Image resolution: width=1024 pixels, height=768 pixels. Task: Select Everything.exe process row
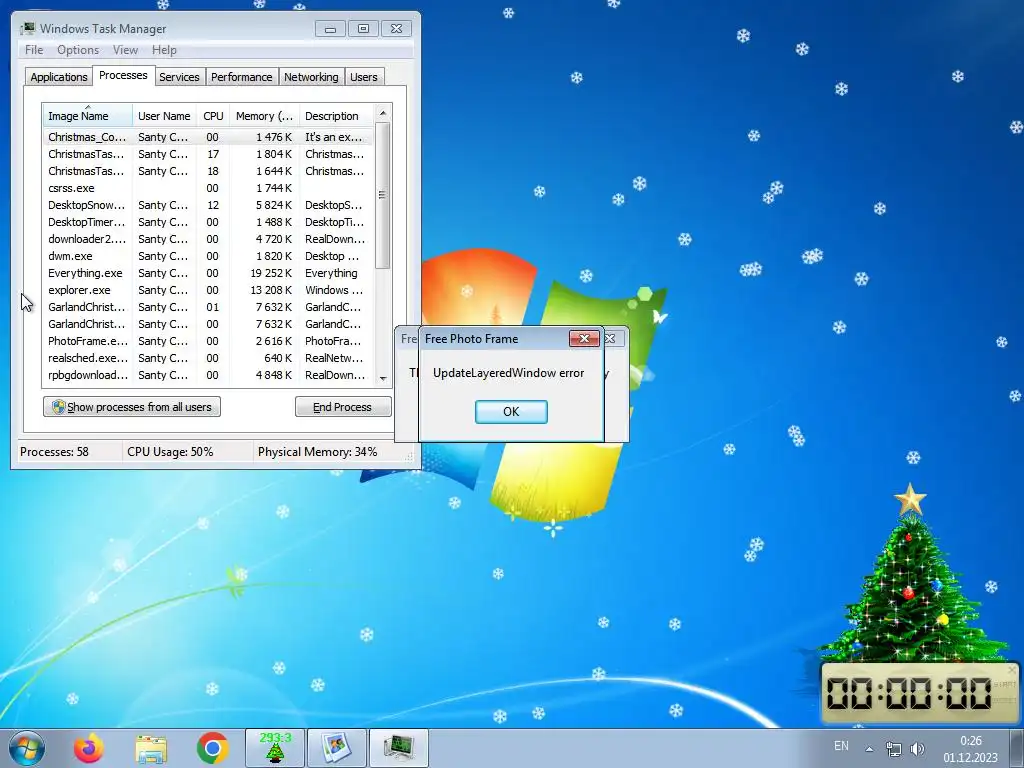[x=208, y=273]
